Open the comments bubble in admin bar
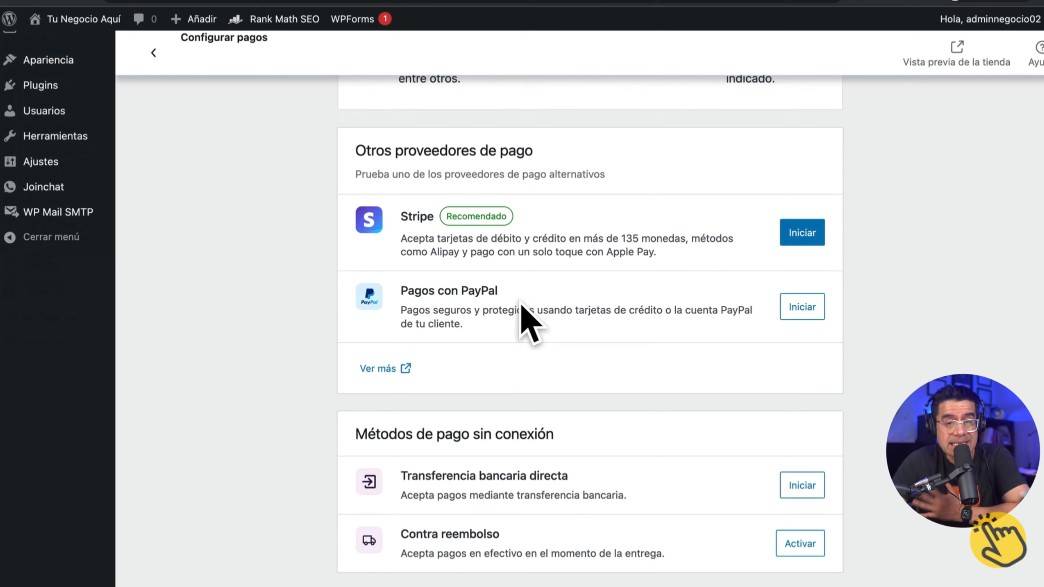This screenshot has width=1044, height=587. [144, 19]
